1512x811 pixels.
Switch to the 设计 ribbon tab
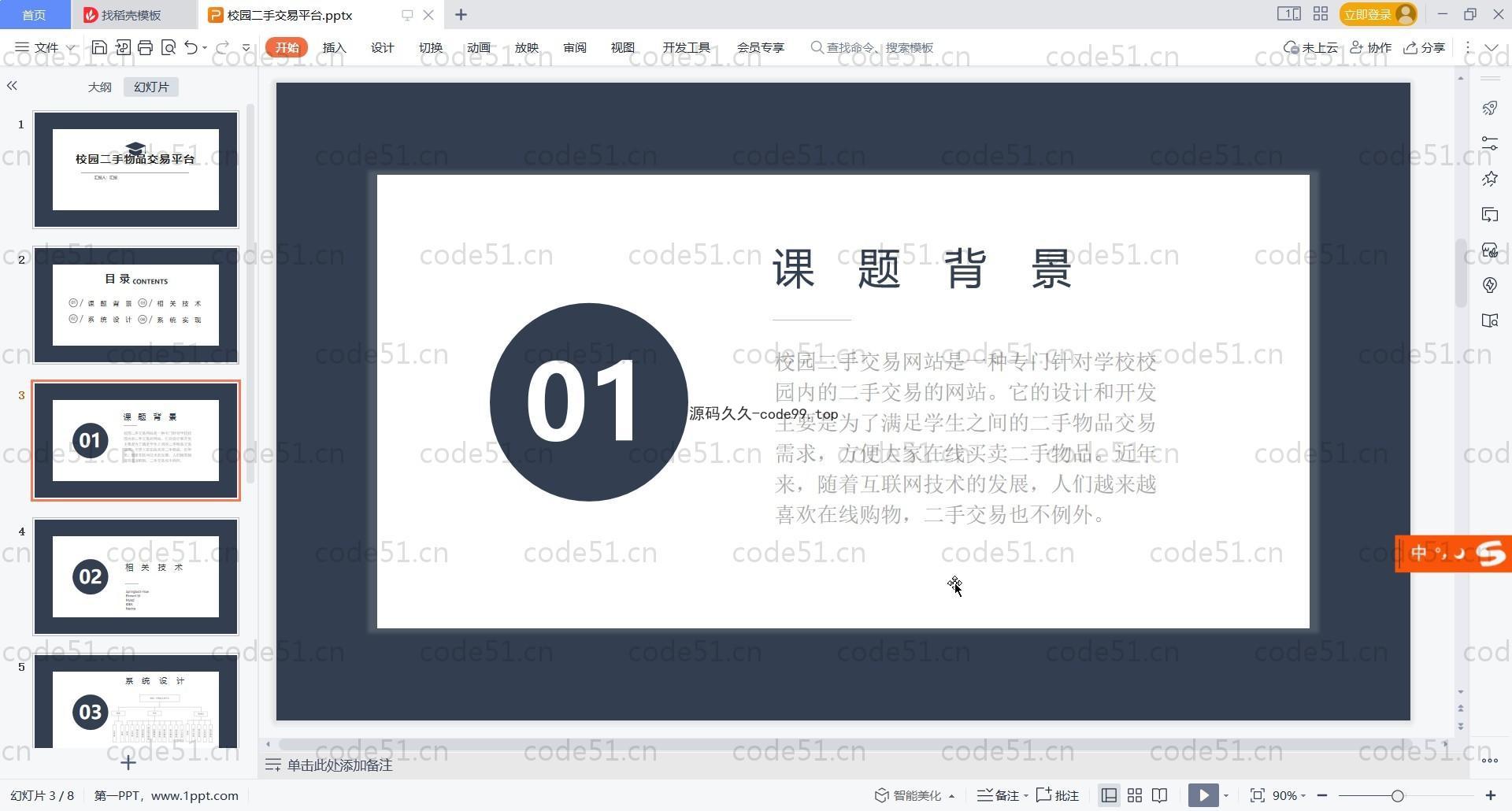pos(382,47)
